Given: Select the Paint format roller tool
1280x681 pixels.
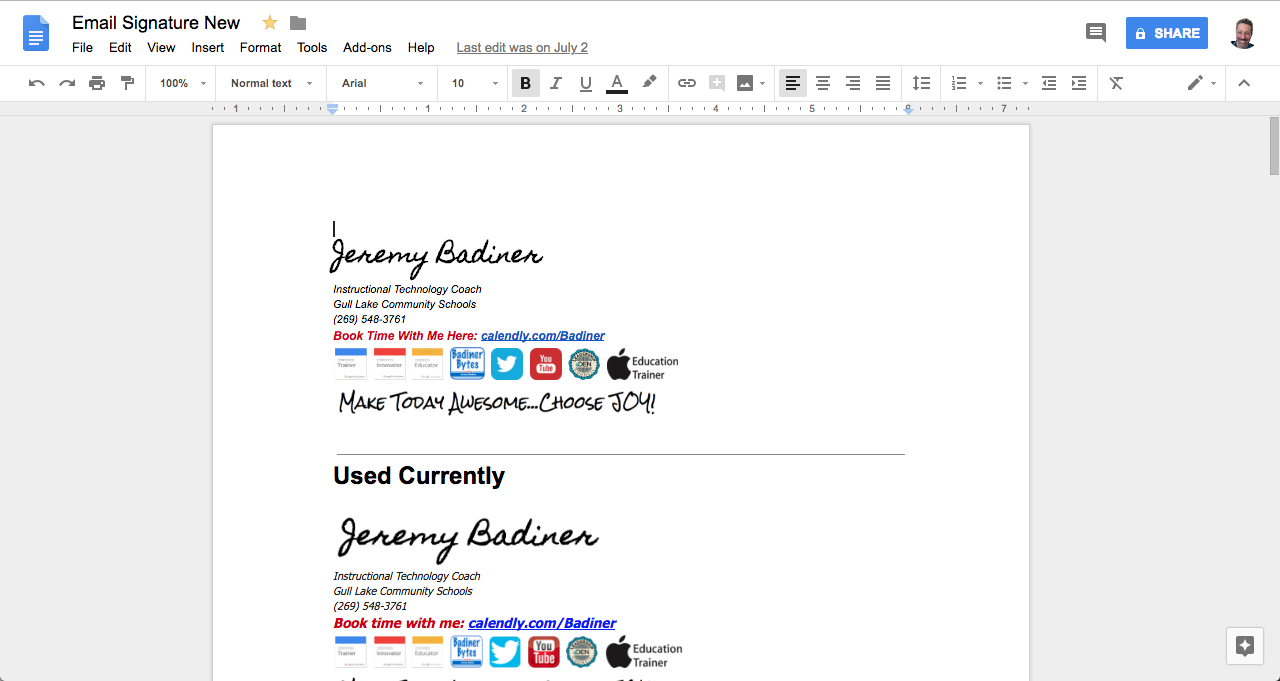Looking at the screenshot, I should point(127,83).
